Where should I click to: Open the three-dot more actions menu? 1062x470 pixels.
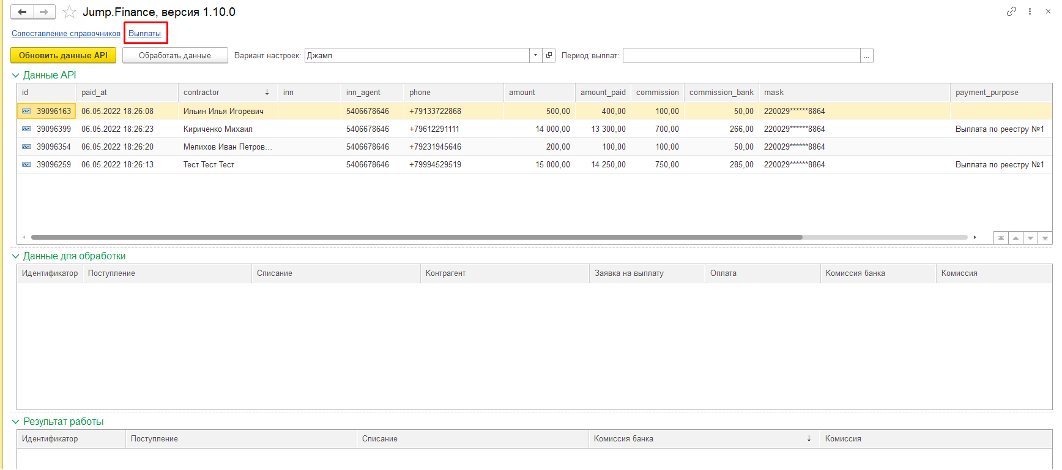click(1028, 11)
